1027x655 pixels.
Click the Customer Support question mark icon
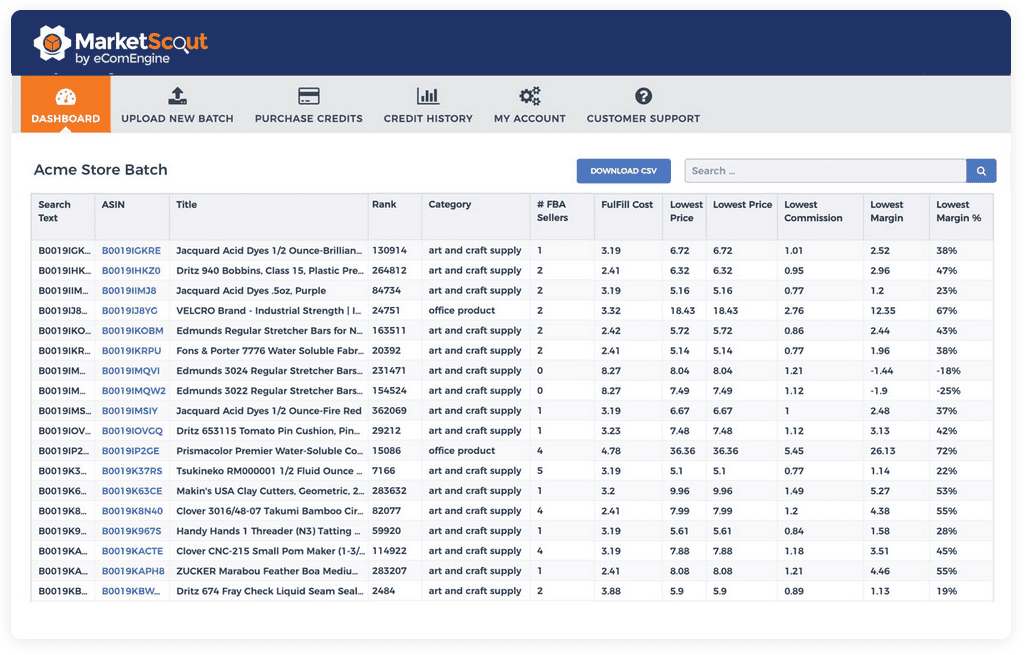641,95
